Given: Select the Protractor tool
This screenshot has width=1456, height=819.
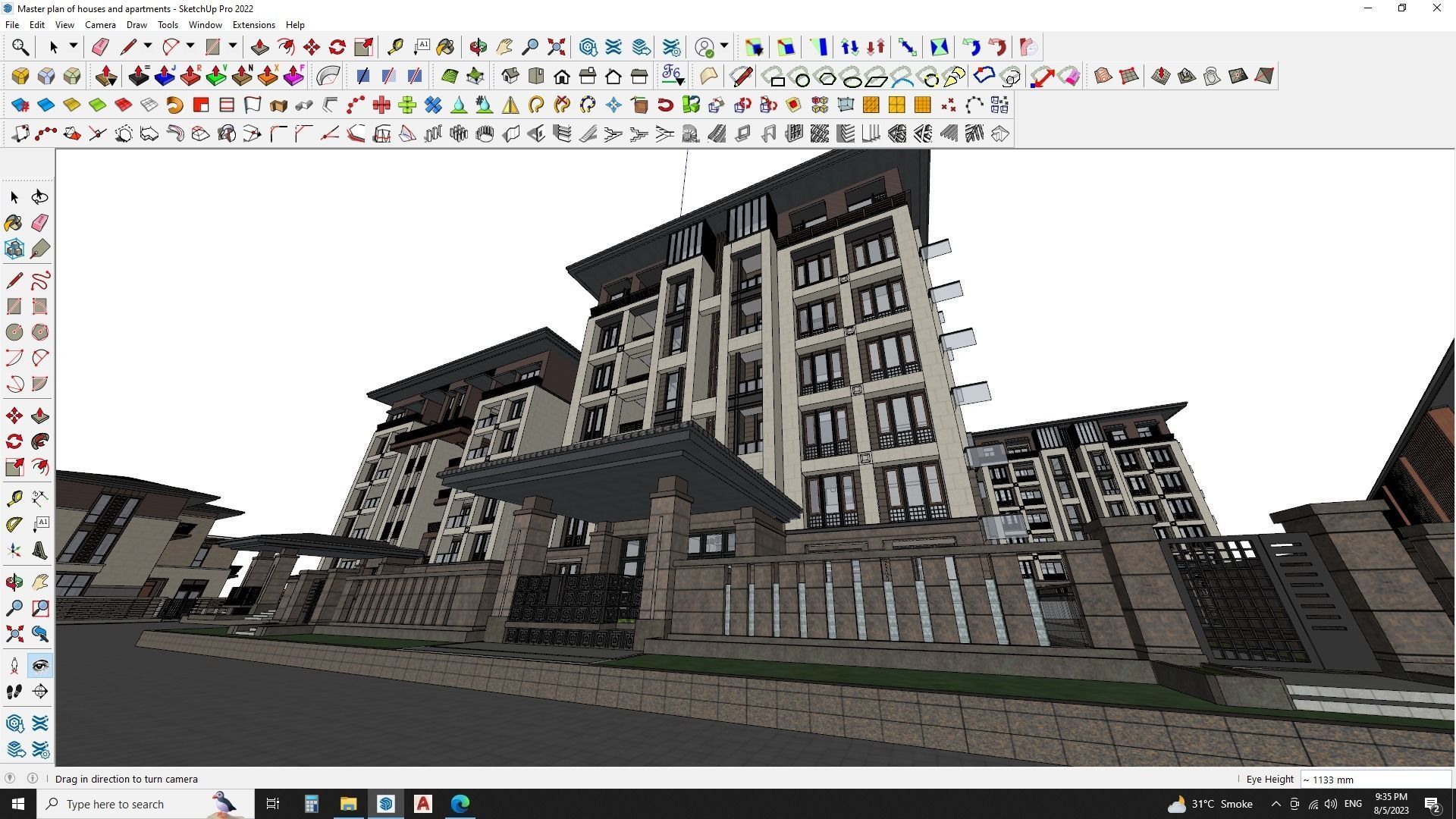Looking at the screenshot, I should click(x=14, y=525).
